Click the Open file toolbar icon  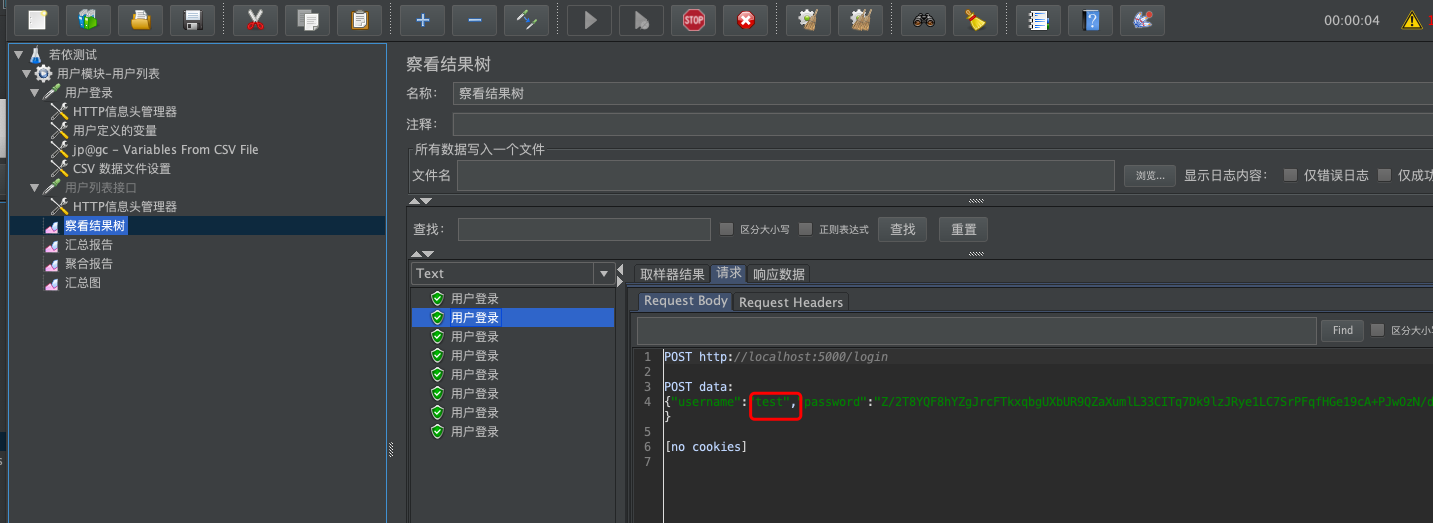pyautogui.click(x=141, y=19)
